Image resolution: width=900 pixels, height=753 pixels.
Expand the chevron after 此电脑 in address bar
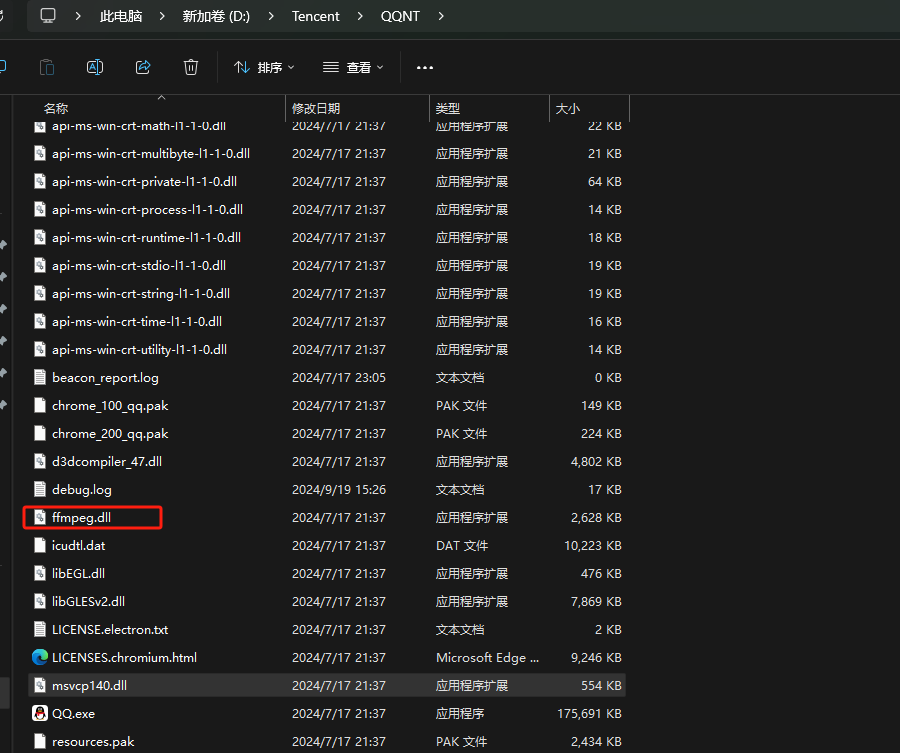click(x=162, y=16)
